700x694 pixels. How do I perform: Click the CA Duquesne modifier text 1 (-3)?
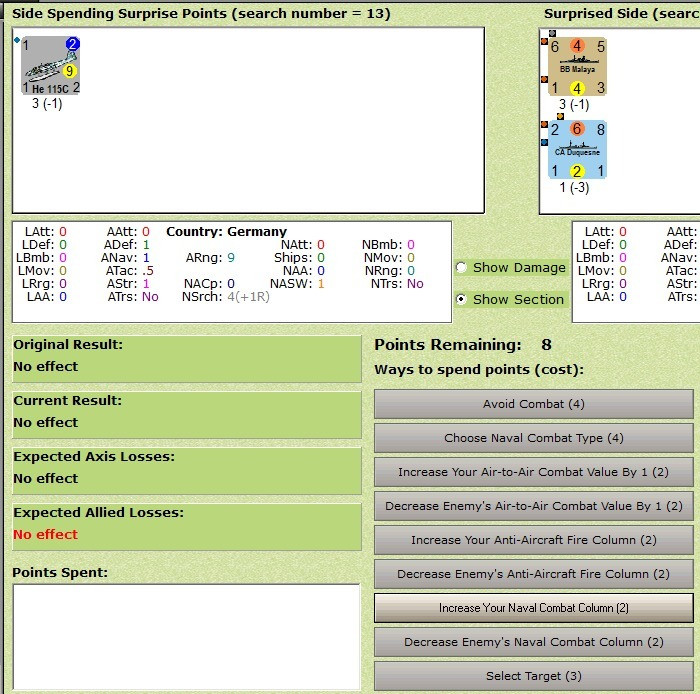point(574,187)
